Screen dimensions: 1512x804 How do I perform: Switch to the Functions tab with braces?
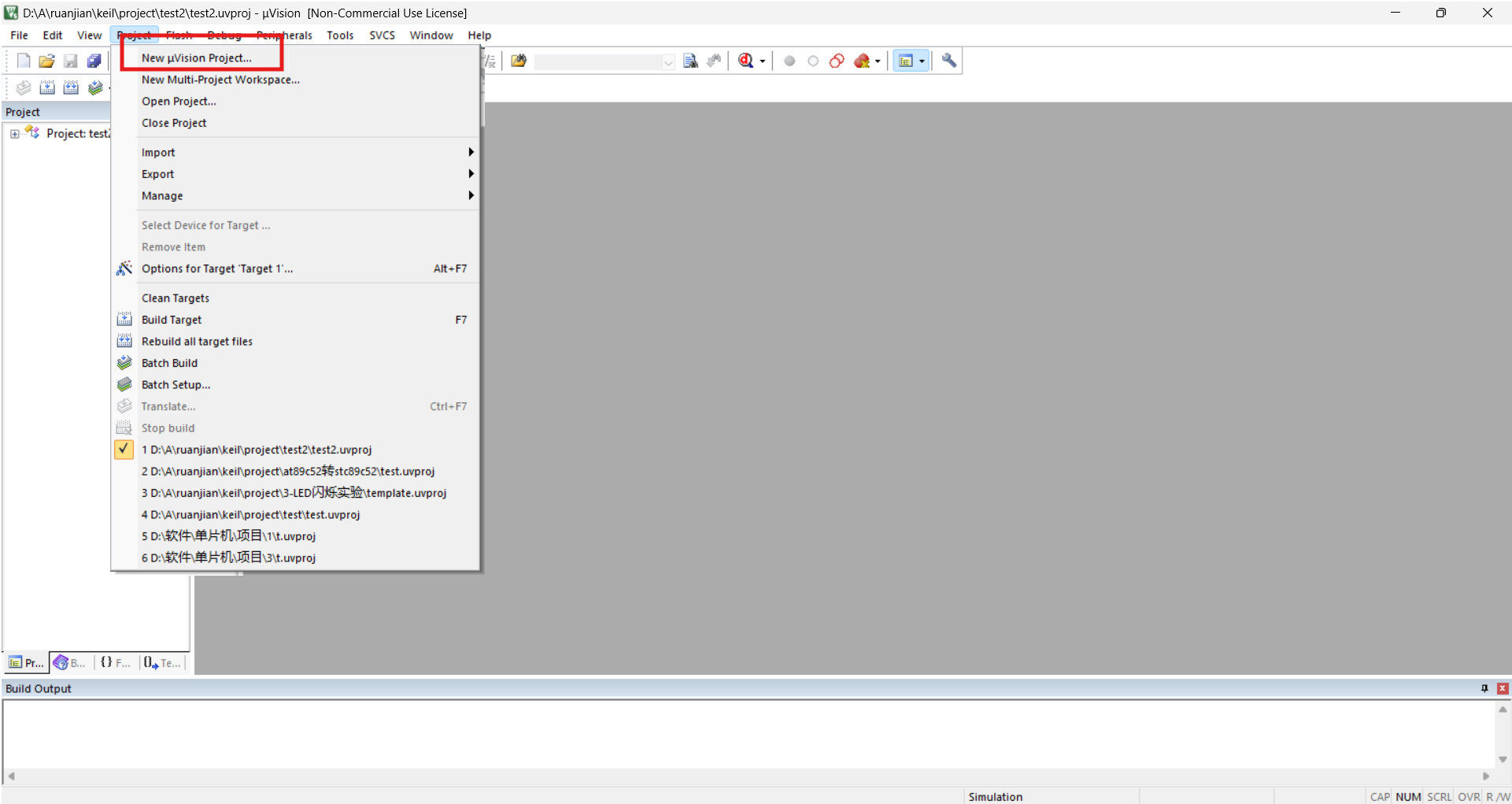[115, 663]
